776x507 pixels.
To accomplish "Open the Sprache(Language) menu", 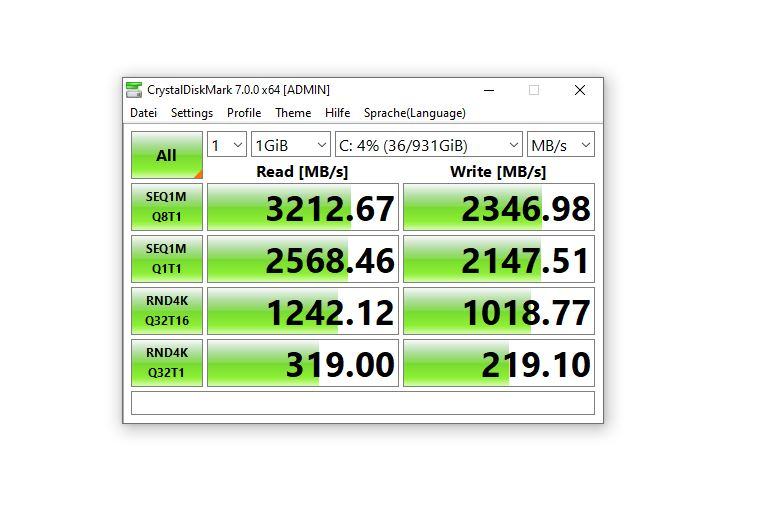I will 415,113.
